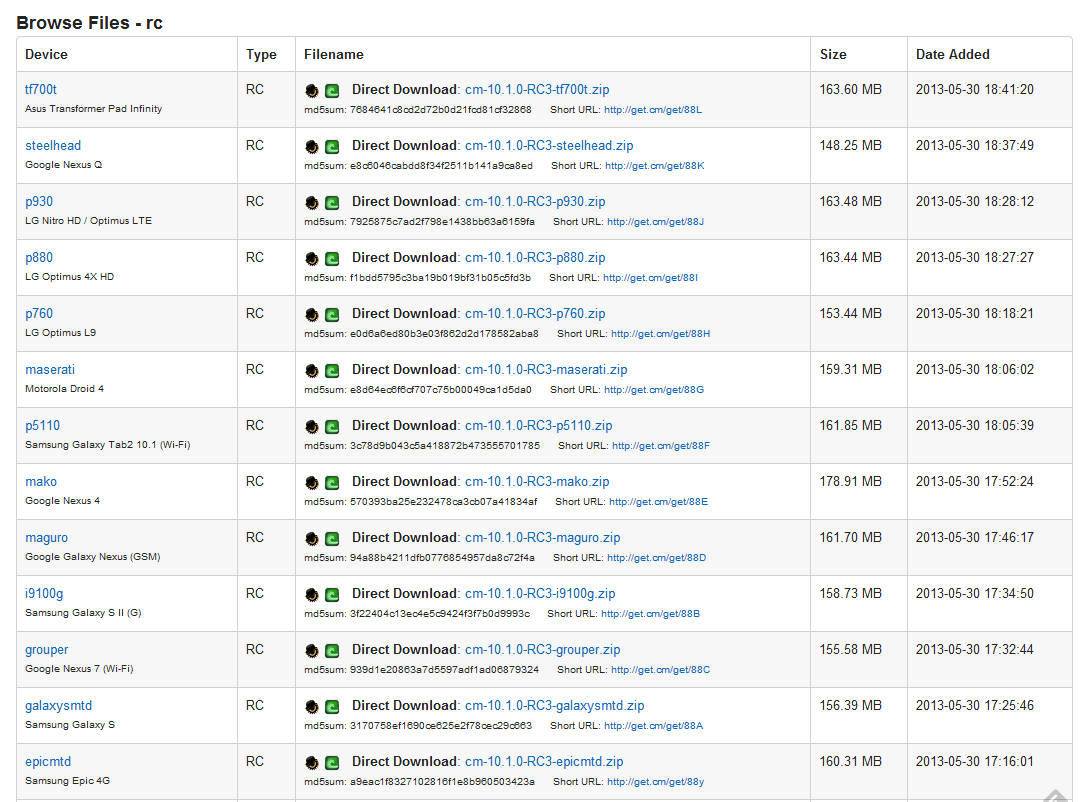
Task: Download cm-10.1.0-RC3-steelhead.zip
Action: click(549, 146)
